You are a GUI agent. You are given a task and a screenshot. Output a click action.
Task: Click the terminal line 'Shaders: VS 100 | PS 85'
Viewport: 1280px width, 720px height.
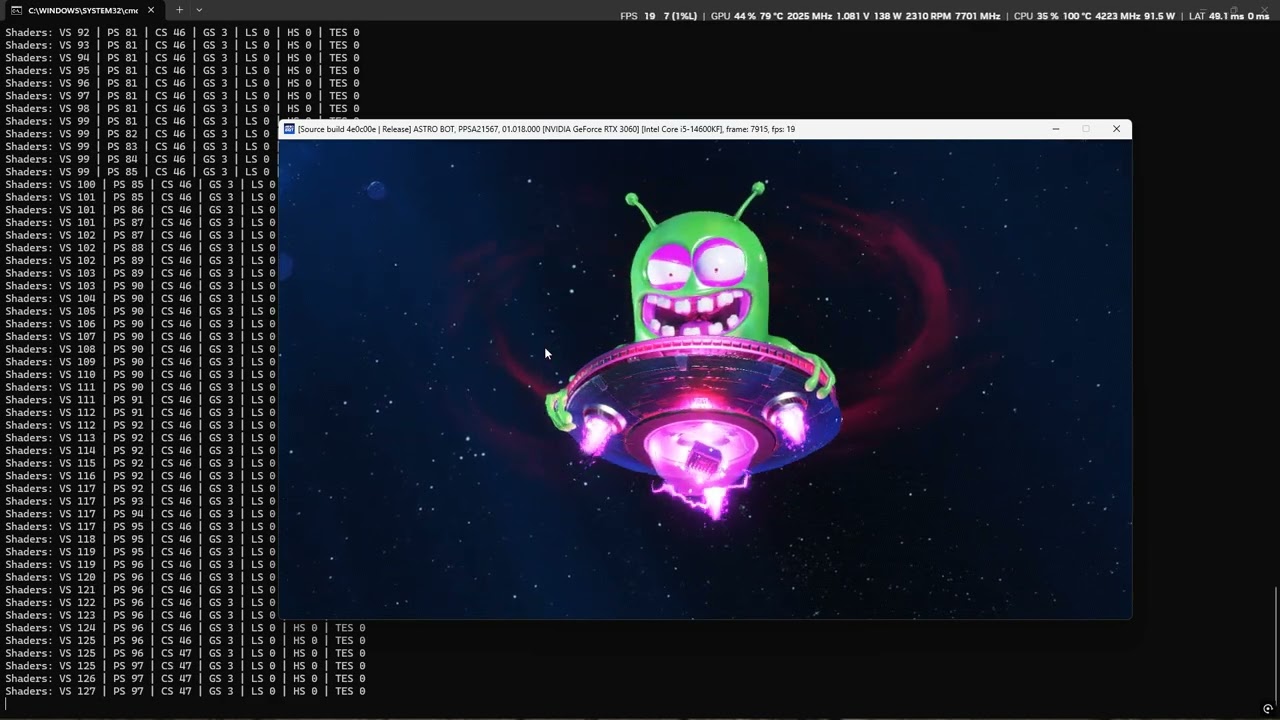140,184
